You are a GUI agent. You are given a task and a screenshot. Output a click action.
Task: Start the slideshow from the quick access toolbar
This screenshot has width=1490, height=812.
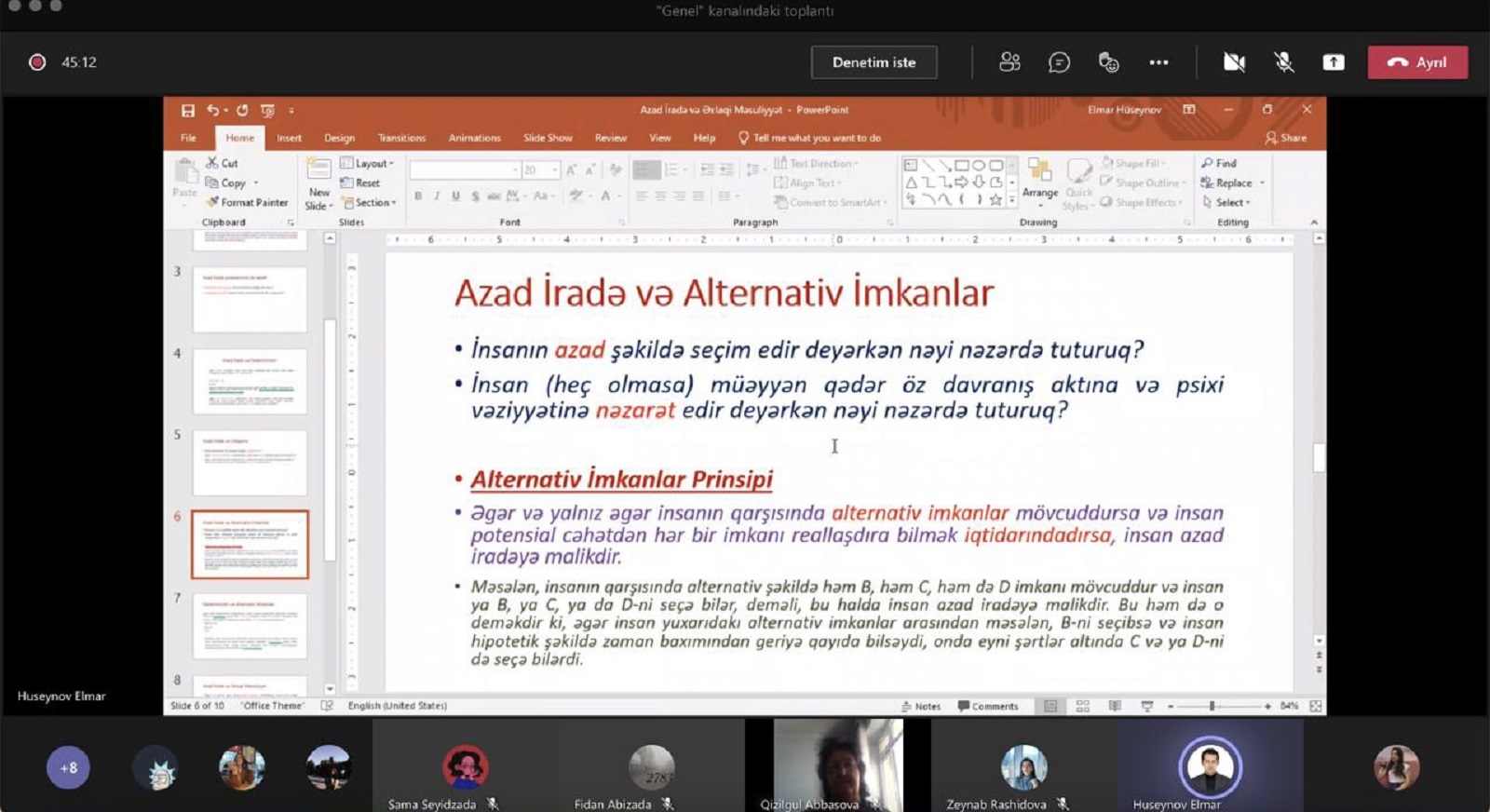267,110
